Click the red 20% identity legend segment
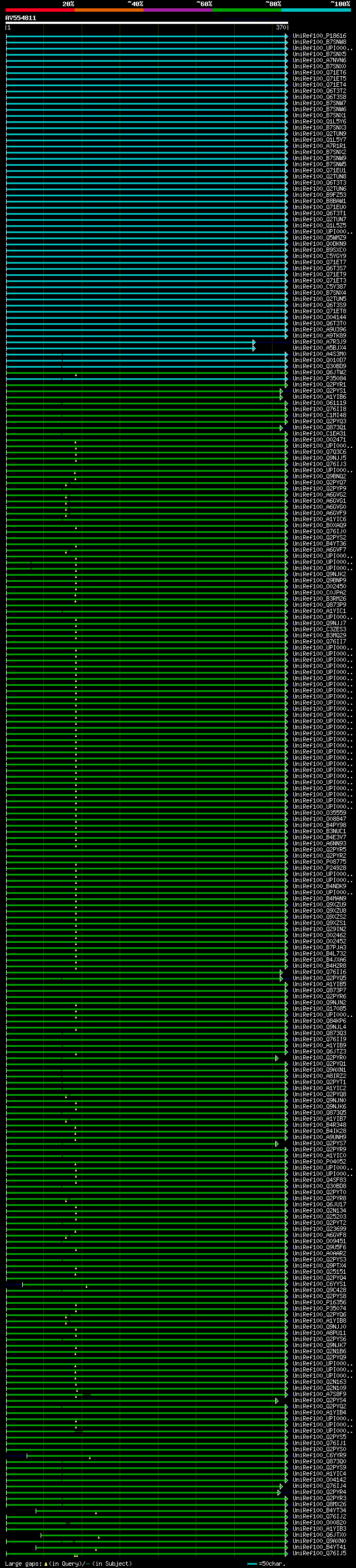 point(40,10)
